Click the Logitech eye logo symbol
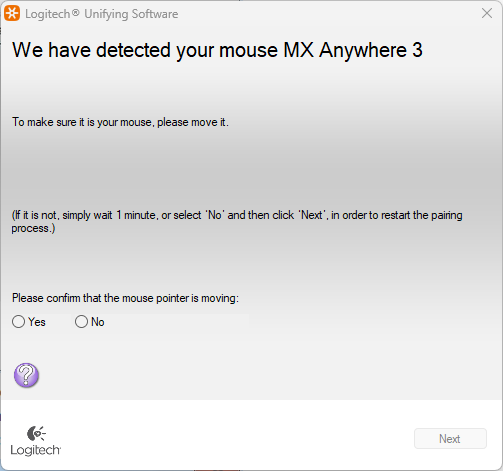This screenshot has height=471, width=503. pos(36,433)
